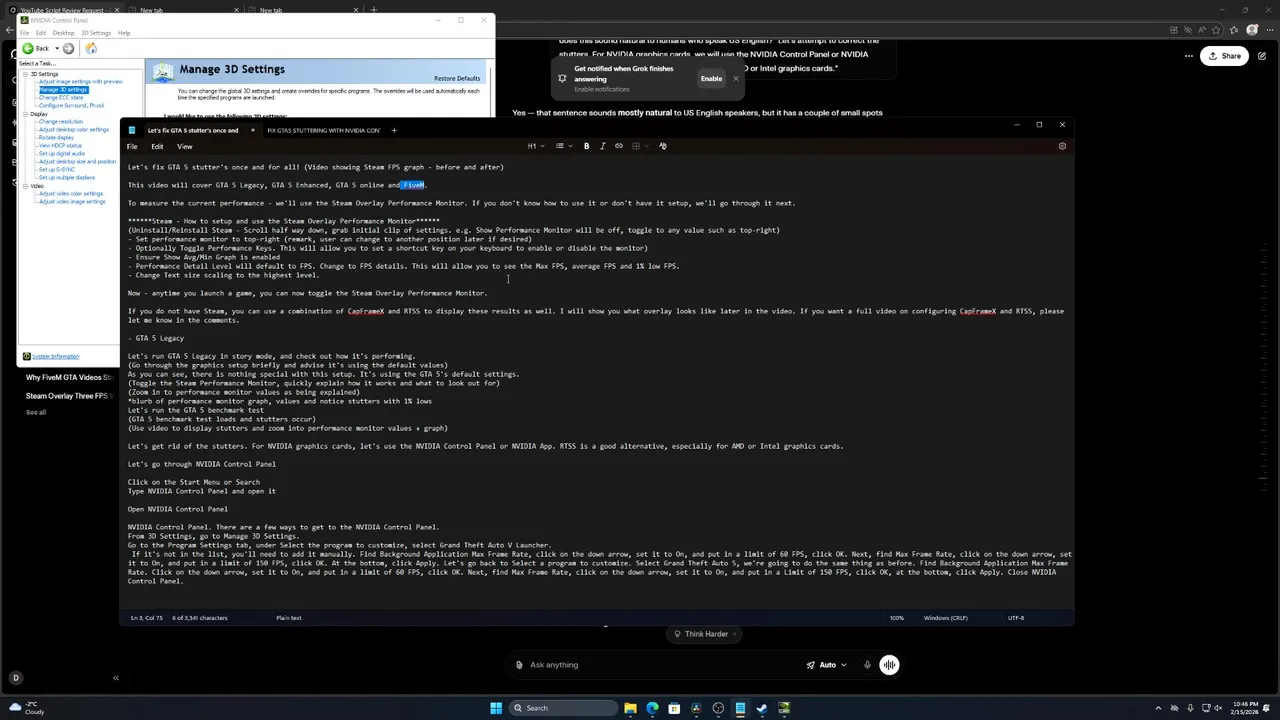Open Back history dropdown arrow in NVIDIA Control Panel
The height and width of the screenshot is (720, 1280).
(x=55, y=48)
